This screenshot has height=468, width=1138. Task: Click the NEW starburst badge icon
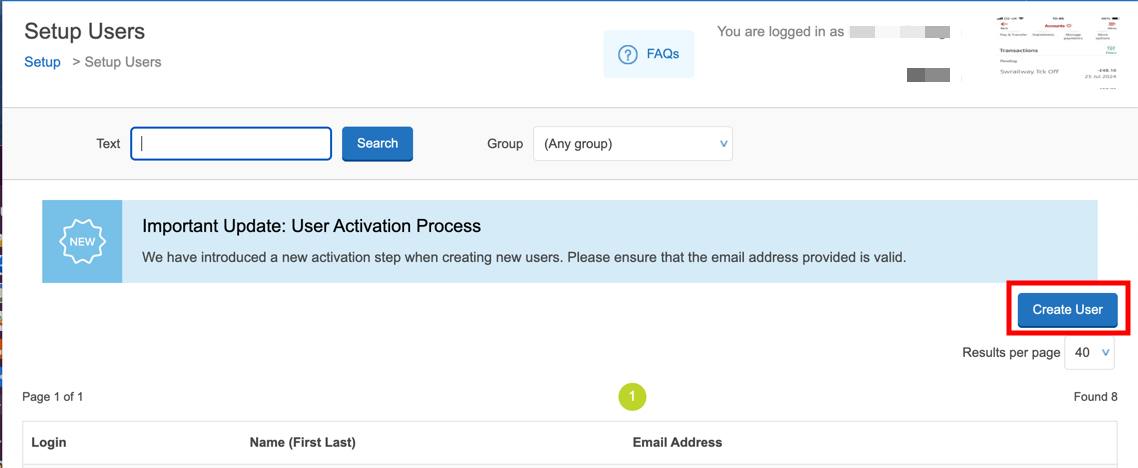(82, 242)
